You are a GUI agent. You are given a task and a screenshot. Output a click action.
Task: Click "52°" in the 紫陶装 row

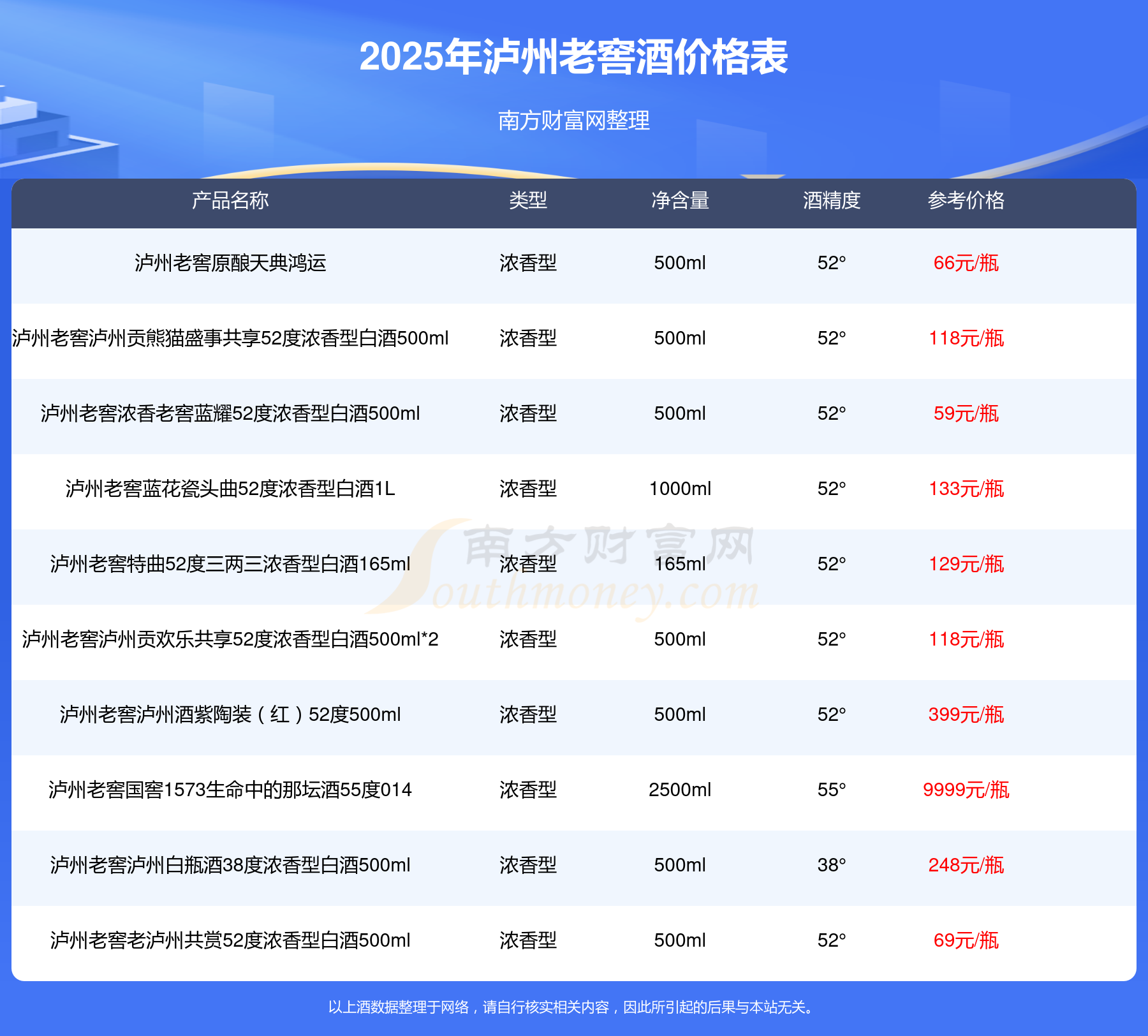832,714
